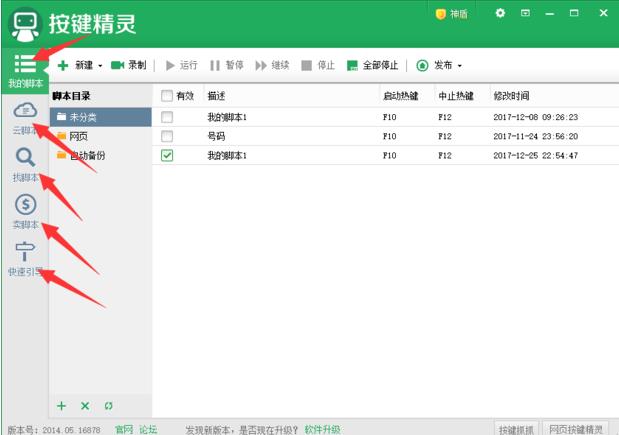Check the box for the 号码 script
619x435 pixels.
point(167,136)
